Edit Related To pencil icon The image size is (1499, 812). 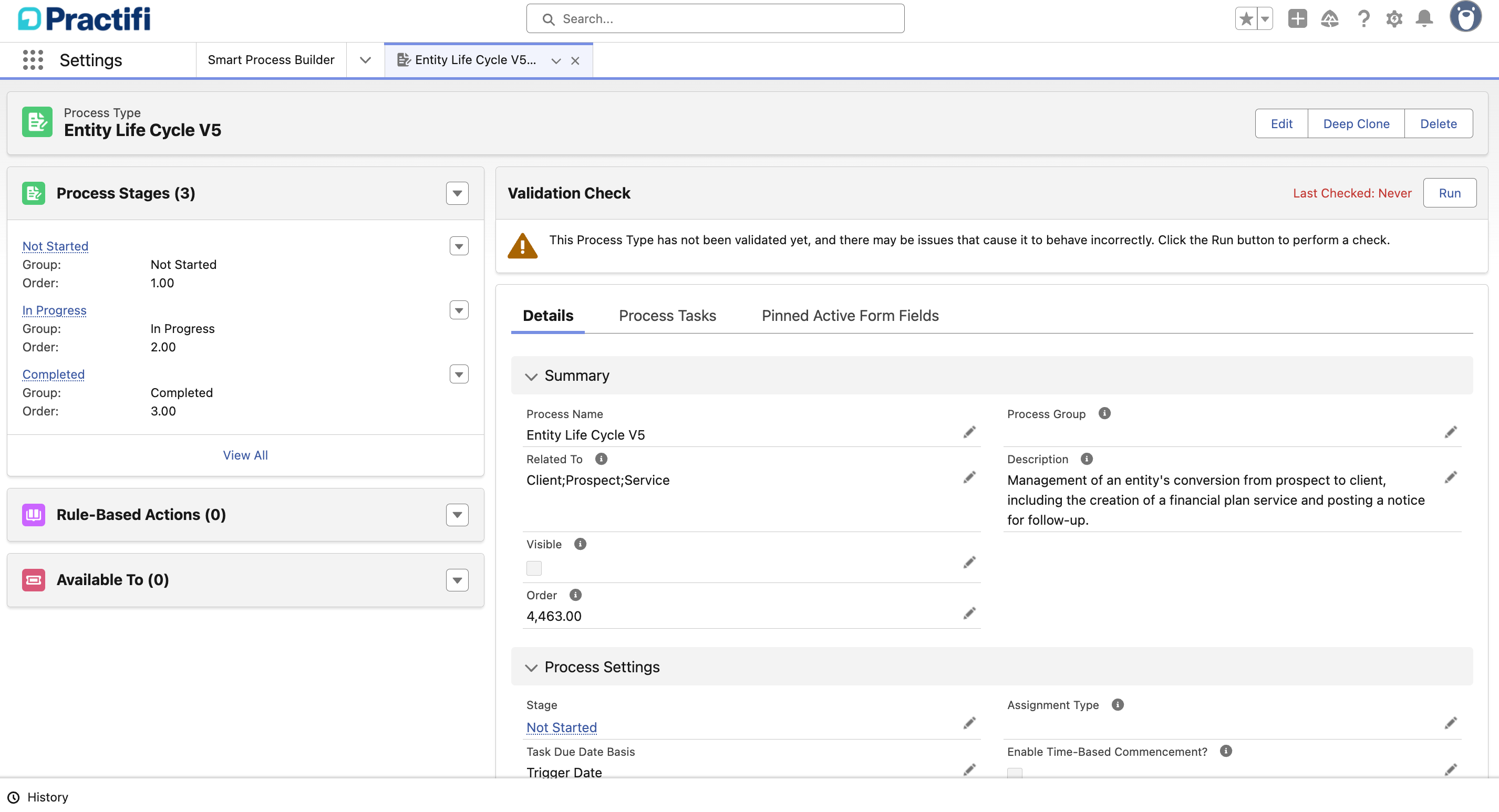[969, 477]
